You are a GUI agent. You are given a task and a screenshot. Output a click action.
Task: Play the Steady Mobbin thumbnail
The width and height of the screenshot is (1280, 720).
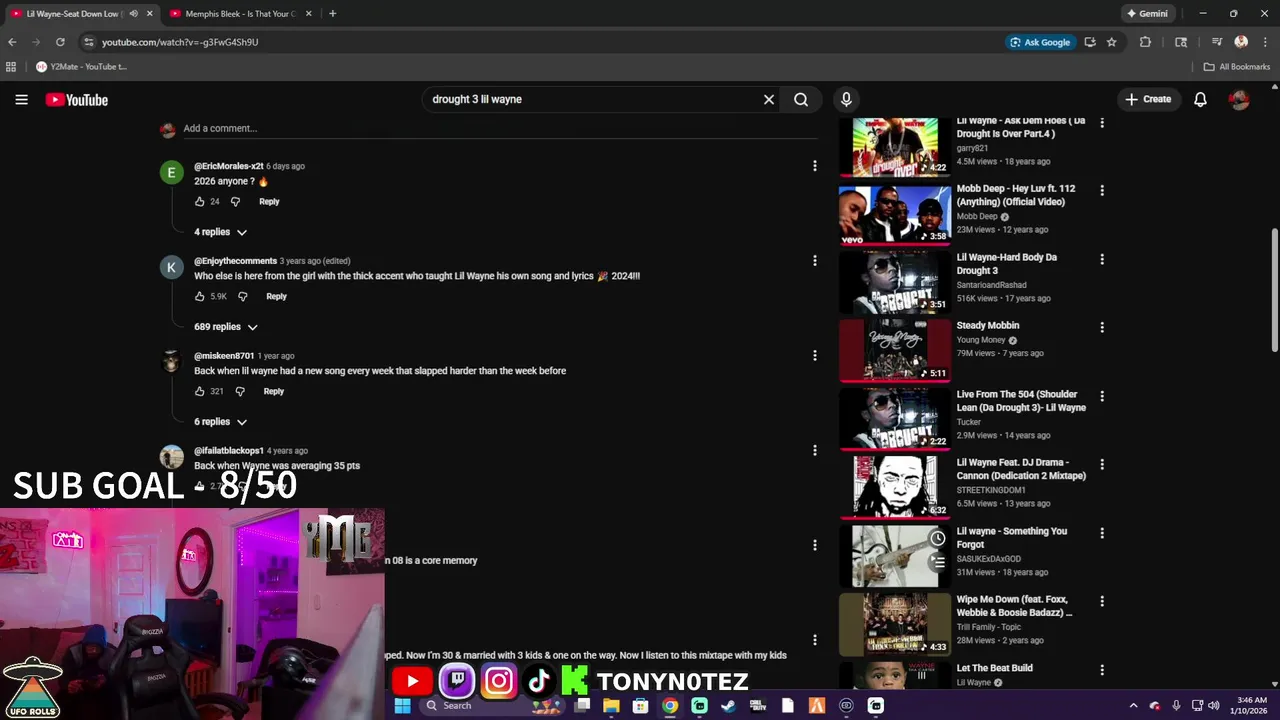[x=895, y=350]
